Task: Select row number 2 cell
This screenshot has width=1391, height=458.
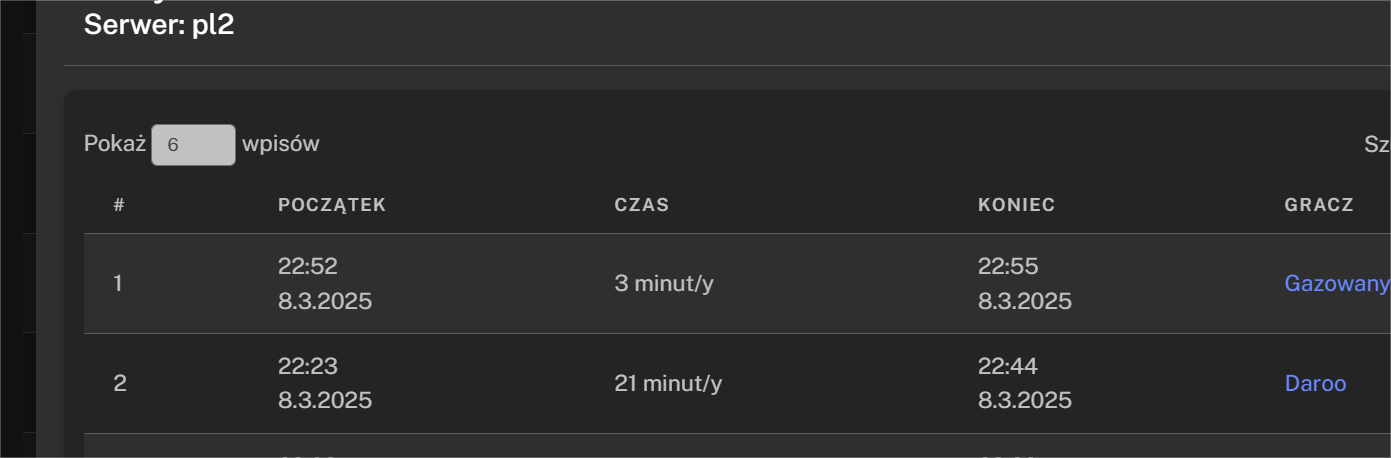Action: point(120,383)
